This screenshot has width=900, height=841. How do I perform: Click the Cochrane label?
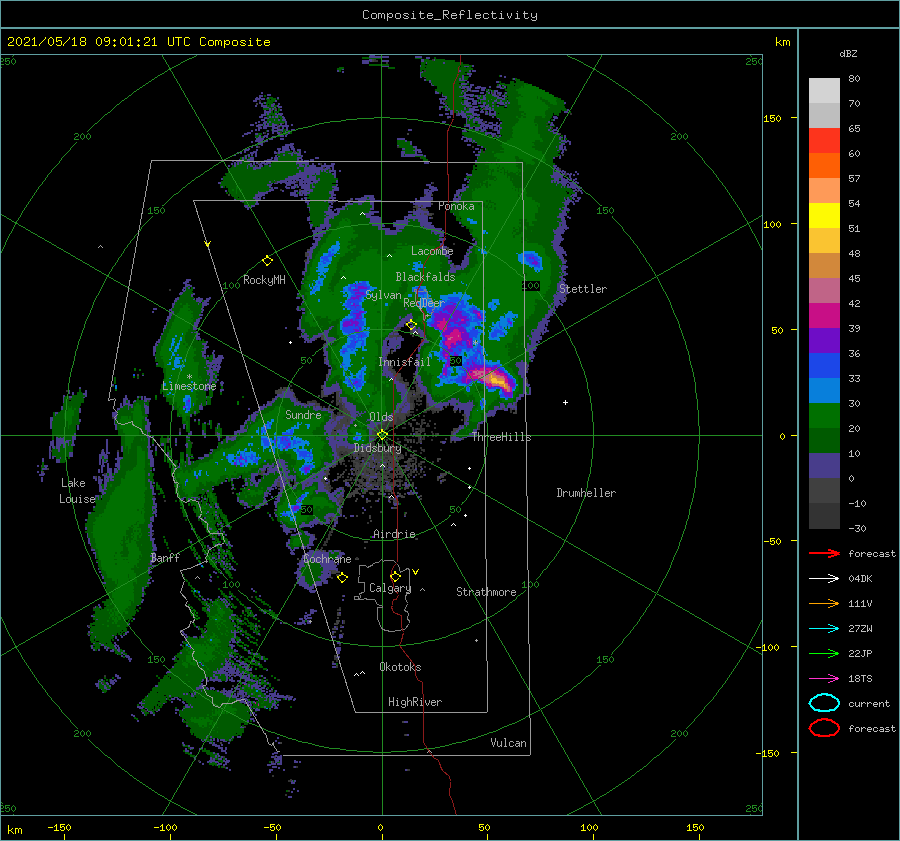(327, 559)
